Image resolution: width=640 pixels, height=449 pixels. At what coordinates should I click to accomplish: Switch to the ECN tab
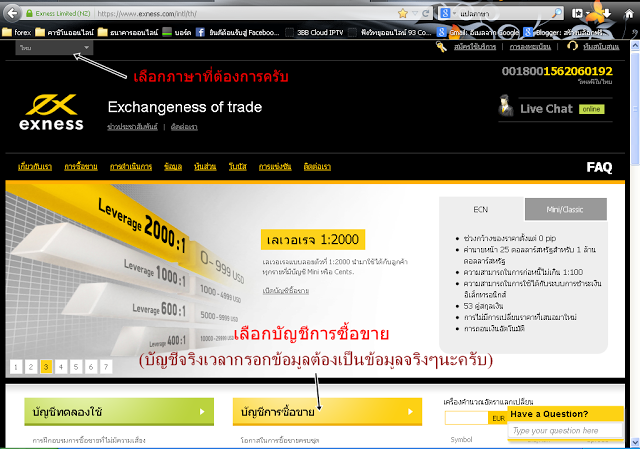tap(481, 209)
